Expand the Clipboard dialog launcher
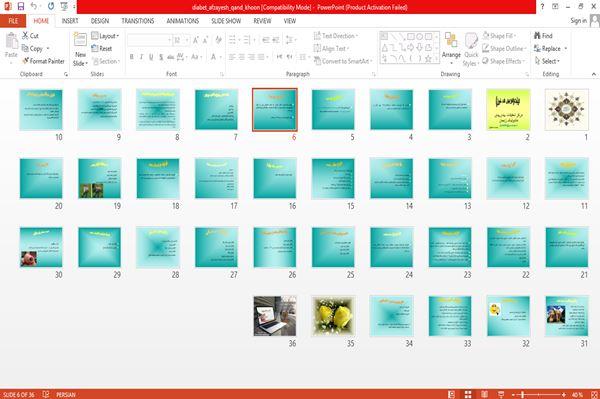This screenshot has width=600, height=399. point(66,74)
